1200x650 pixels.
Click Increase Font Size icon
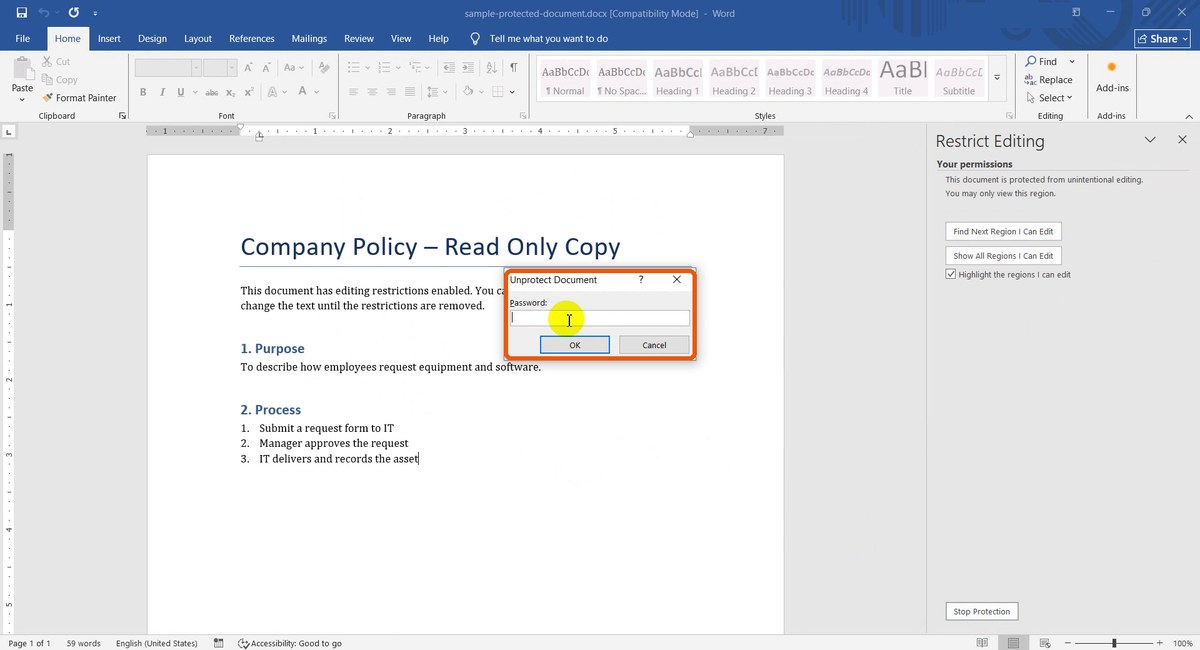pyautogui.click(x=250, y=68)
